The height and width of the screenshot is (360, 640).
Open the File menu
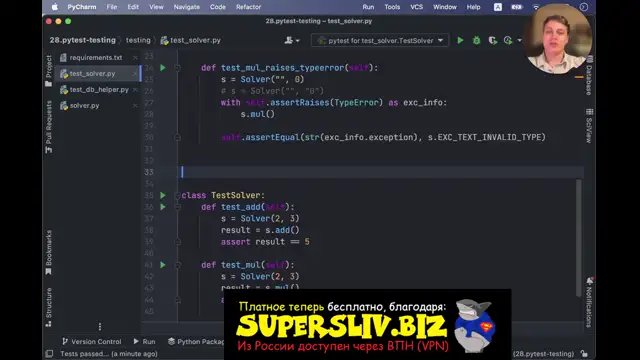coord(111,7)
